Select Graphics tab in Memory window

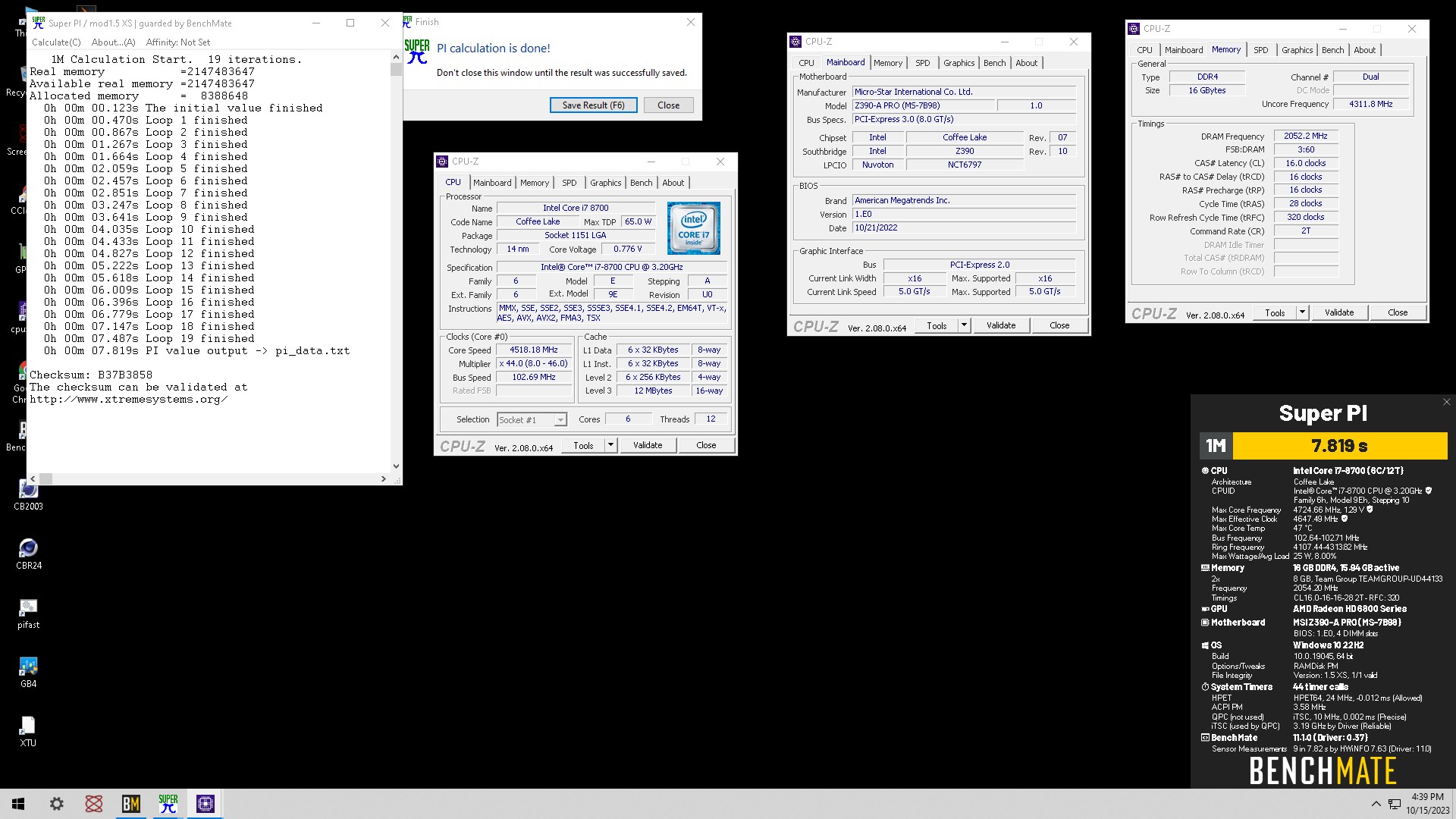coord(1298,50)
